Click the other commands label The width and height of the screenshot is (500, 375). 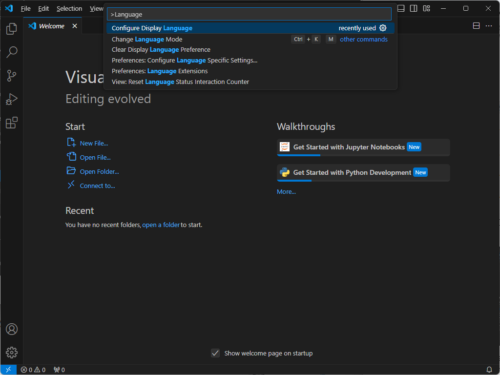364,39
